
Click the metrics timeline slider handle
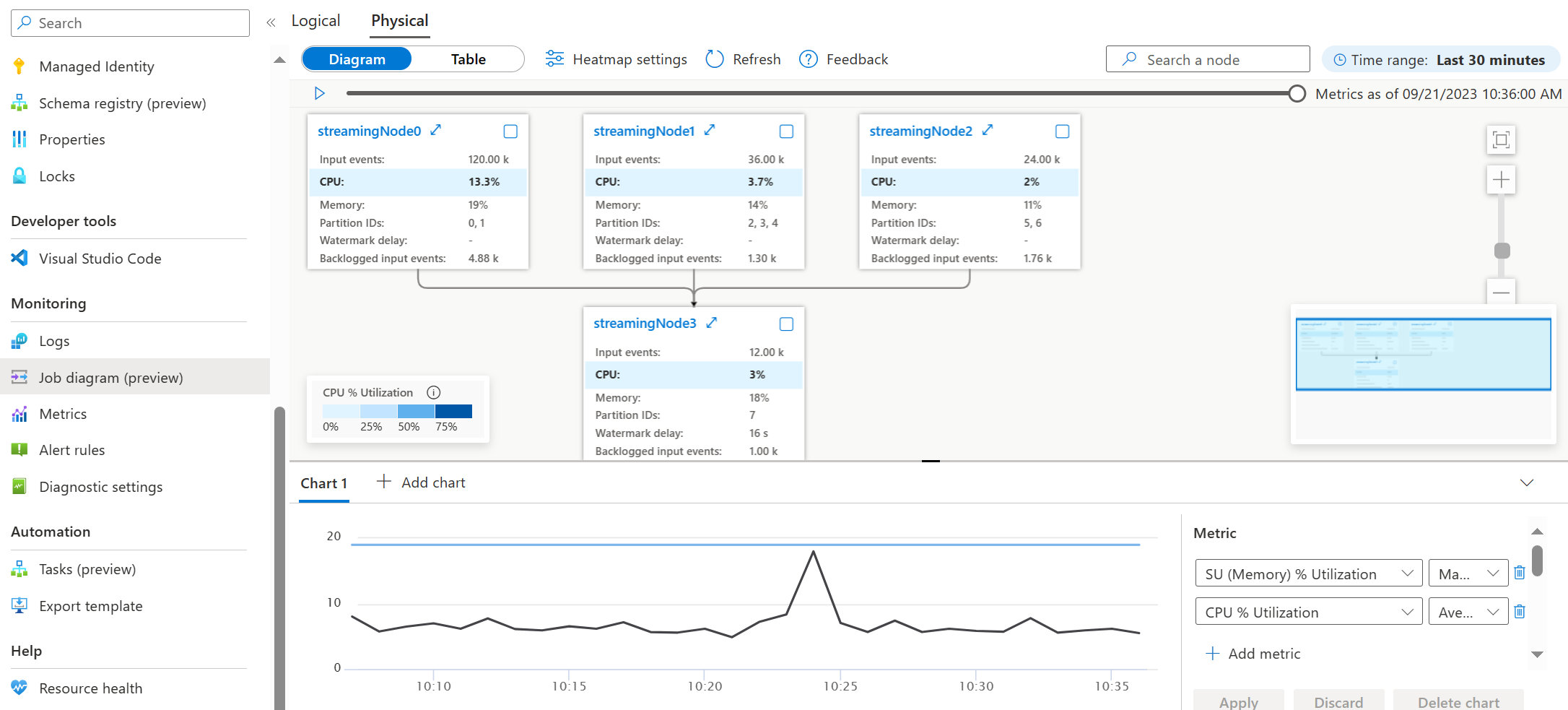point(1297,94)
